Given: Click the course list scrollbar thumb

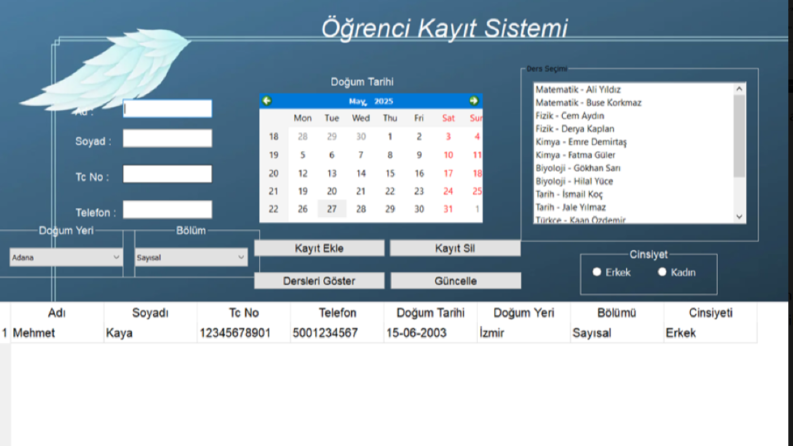Looking at the screenshot, I should [x=739, y=136].
